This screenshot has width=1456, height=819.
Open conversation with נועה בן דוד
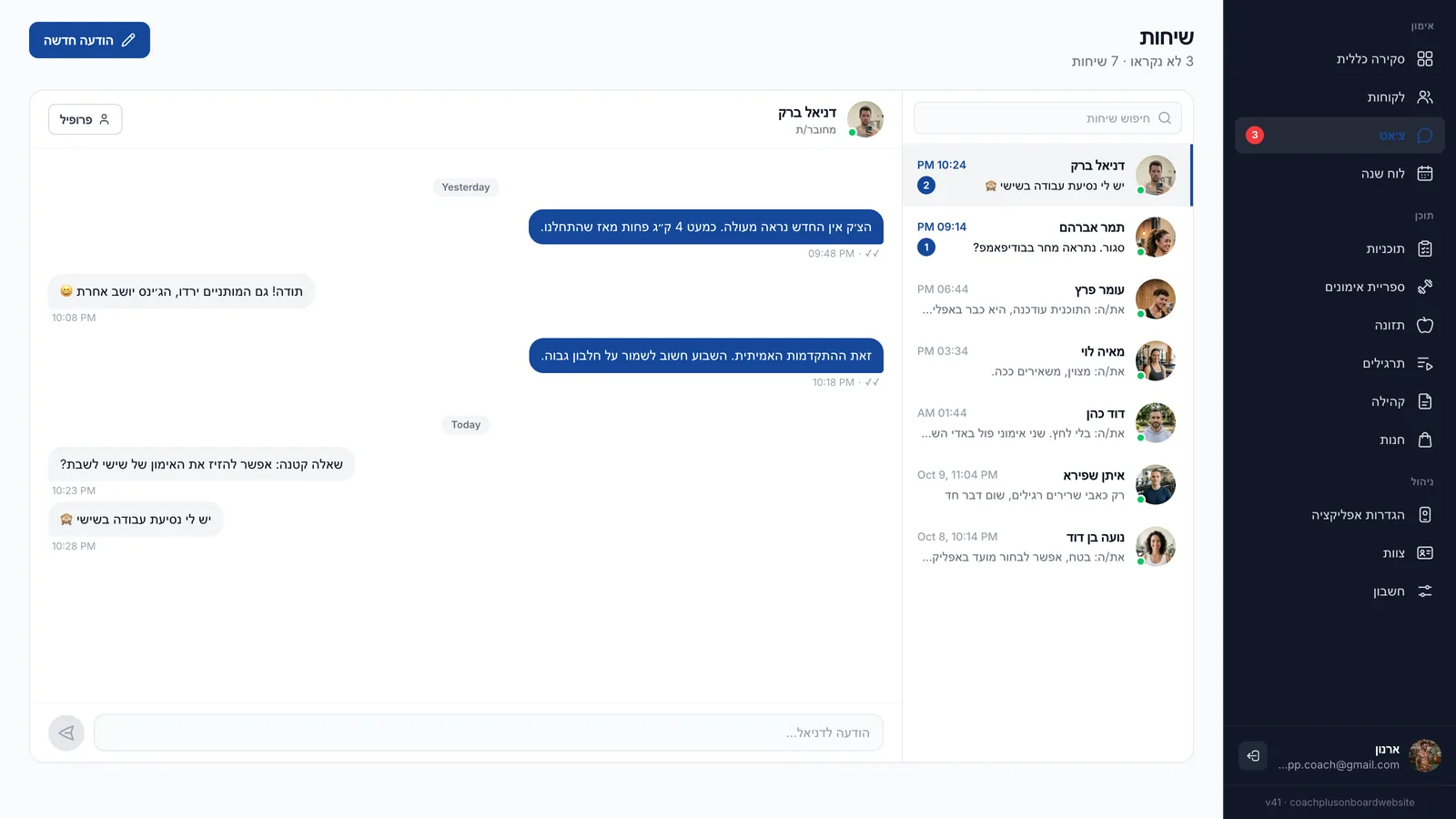coord(1047,547)
